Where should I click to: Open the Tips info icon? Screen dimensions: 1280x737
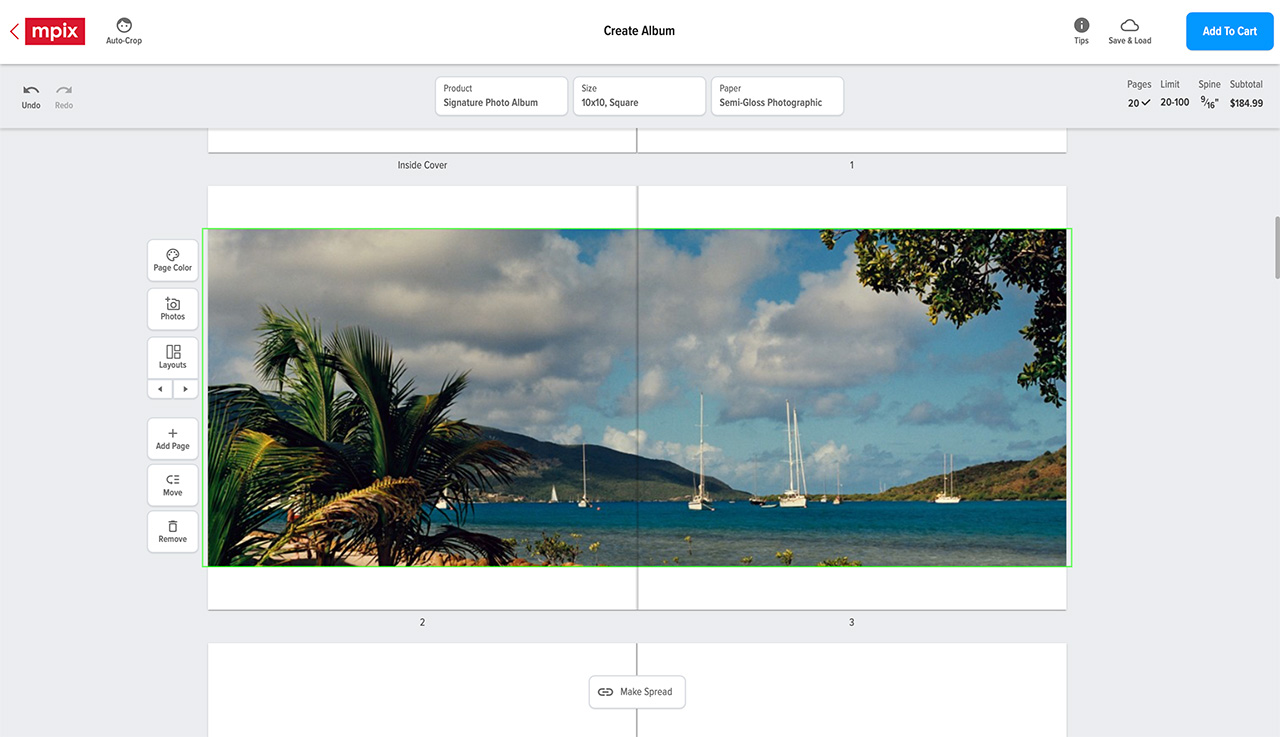coord(1081,25)
